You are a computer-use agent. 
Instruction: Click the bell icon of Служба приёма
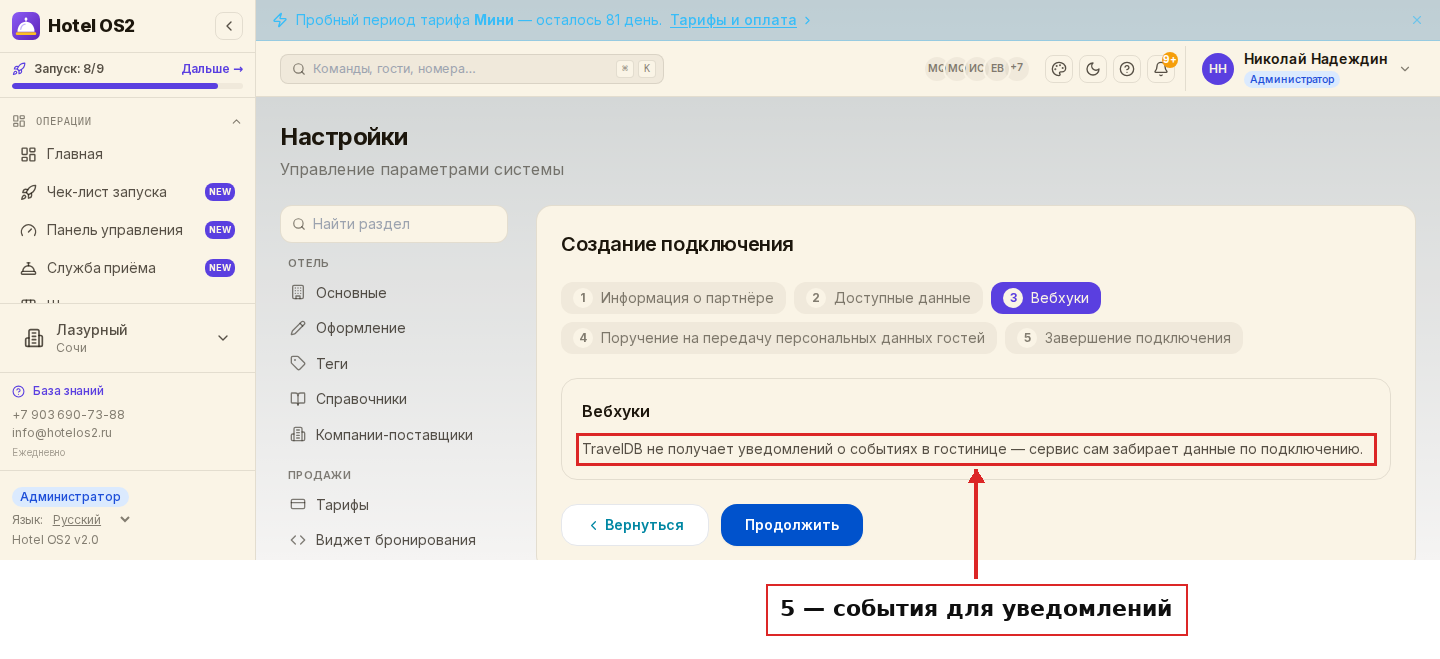point(28,268)
